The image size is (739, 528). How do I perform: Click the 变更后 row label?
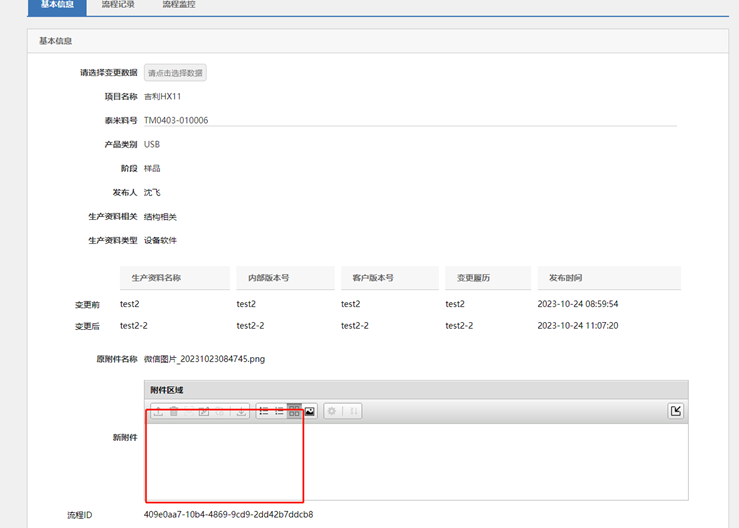pyautogui.click(x=87, y=326)
